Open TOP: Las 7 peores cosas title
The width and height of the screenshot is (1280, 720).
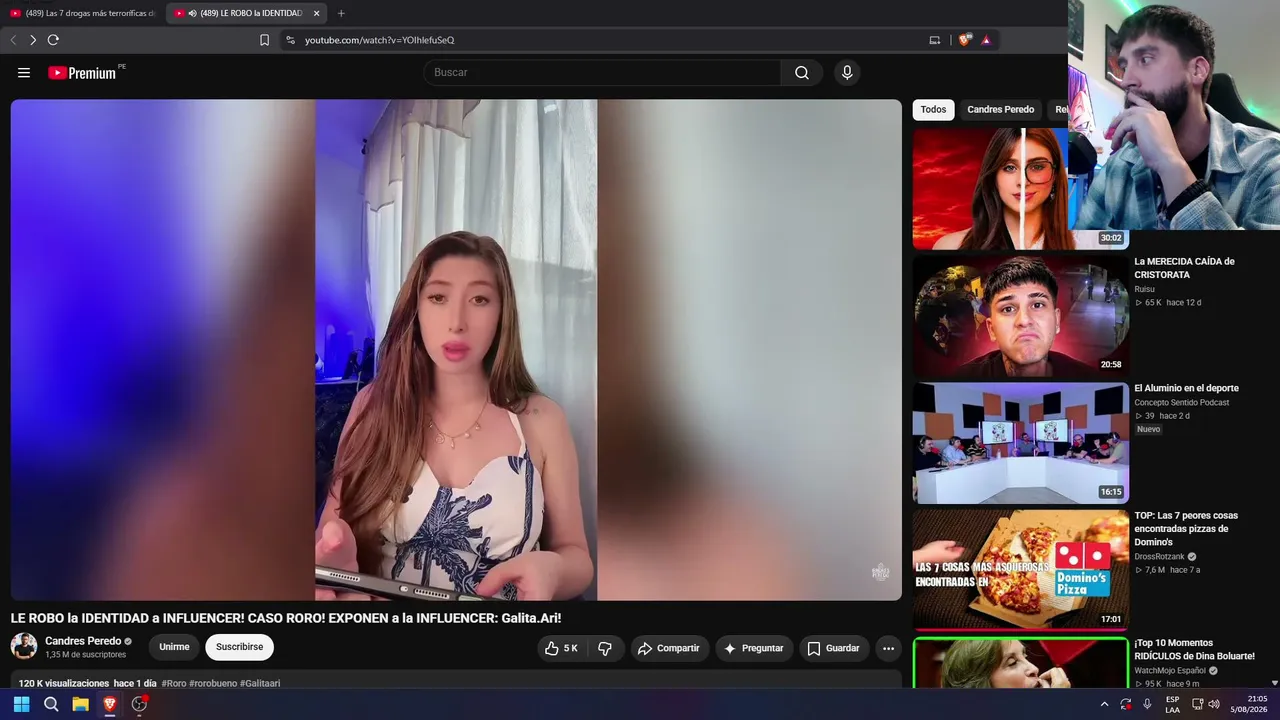coord(1186,529)
